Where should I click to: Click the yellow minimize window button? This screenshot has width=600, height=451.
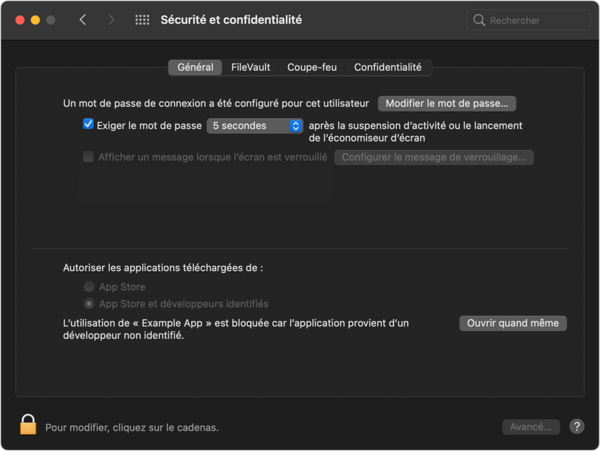coord(34,20)
